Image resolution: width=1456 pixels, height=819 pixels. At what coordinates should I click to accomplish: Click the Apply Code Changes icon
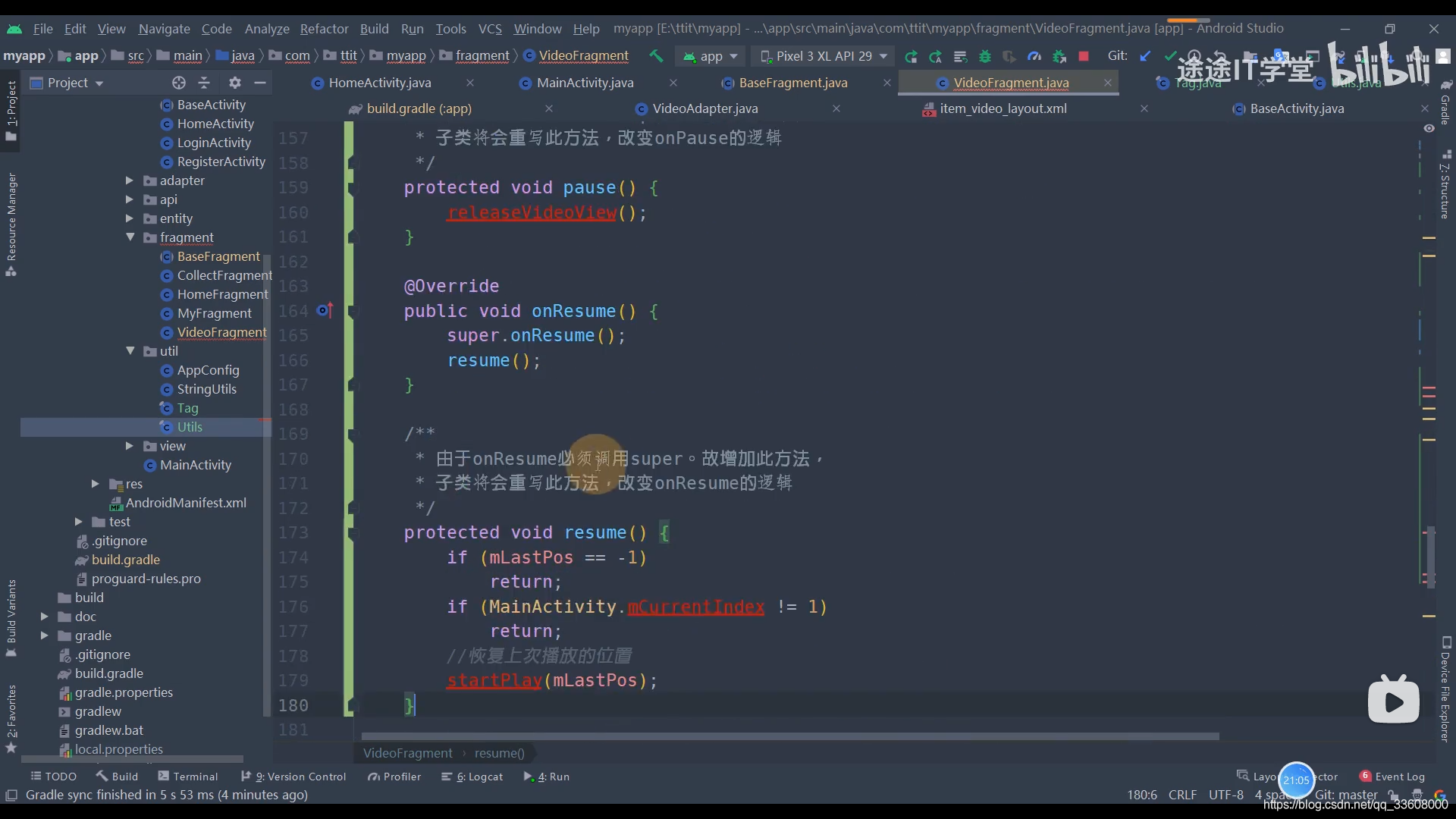[x=960, y=56]
